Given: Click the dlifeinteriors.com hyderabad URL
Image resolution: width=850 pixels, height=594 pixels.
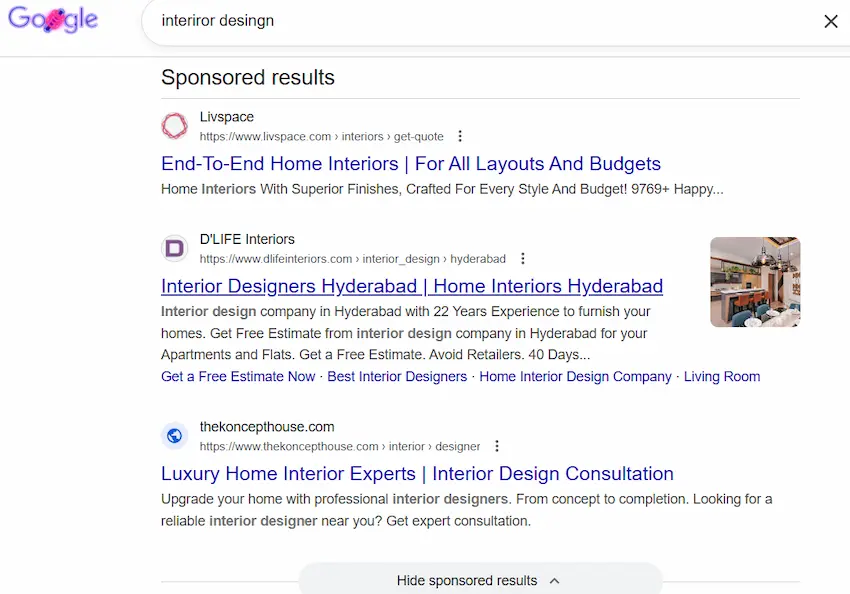Looking at the screenshot, I should coord(352,259).
